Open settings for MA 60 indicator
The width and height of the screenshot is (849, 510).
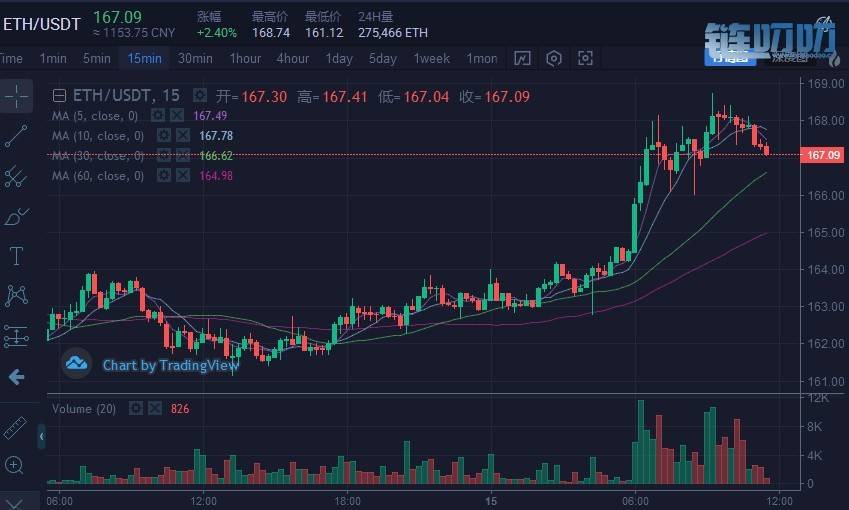[164, 175]
